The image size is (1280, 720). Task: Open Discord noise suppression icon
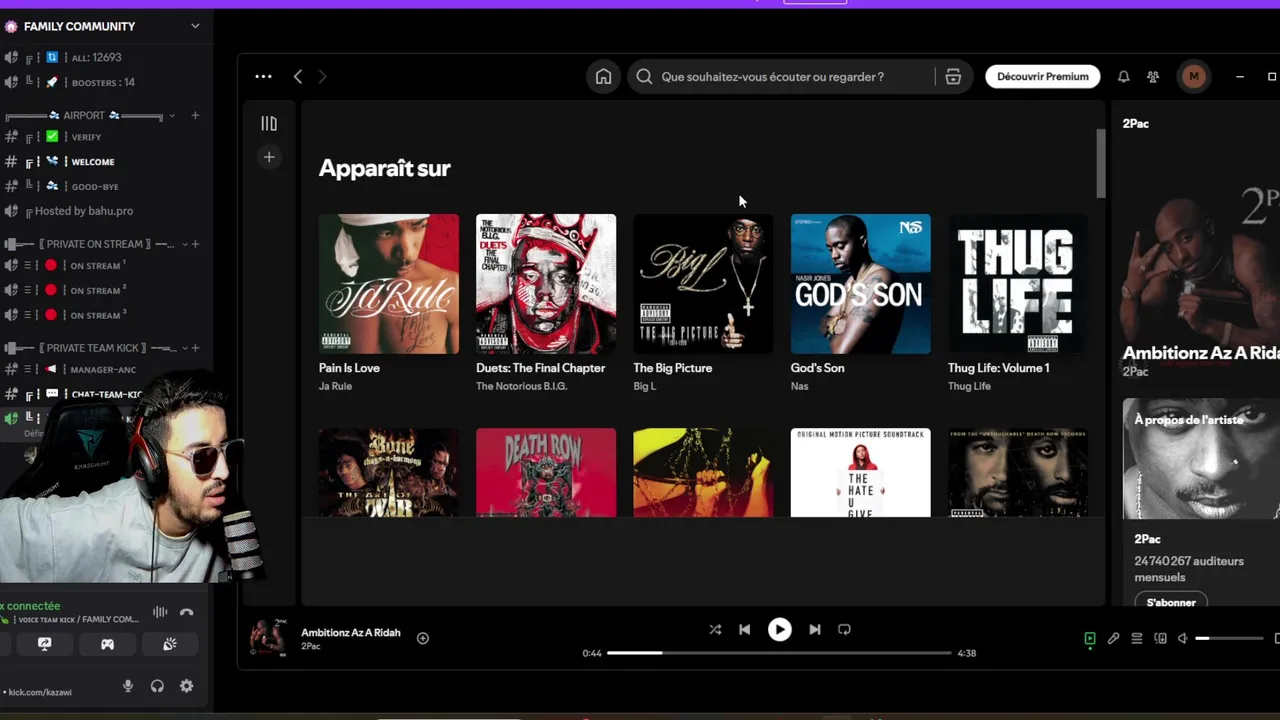click(160, 612)
